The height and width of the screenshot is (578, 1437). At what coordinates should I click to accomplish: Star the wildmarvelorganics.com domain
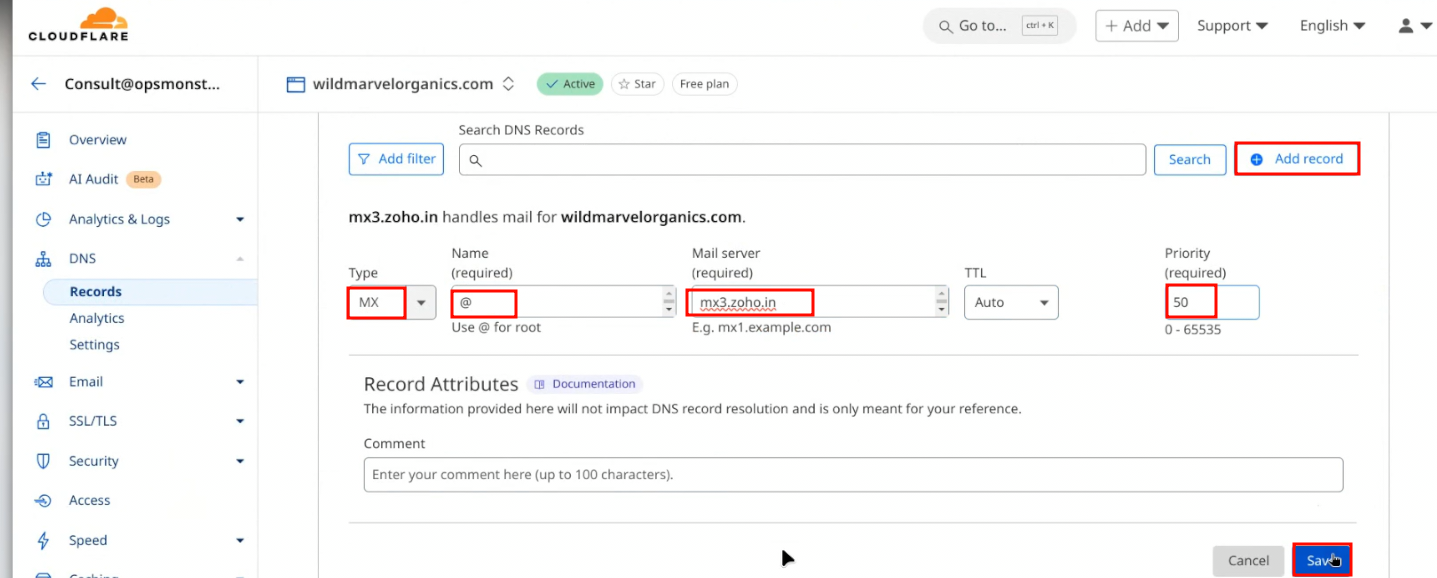point(637,84)
